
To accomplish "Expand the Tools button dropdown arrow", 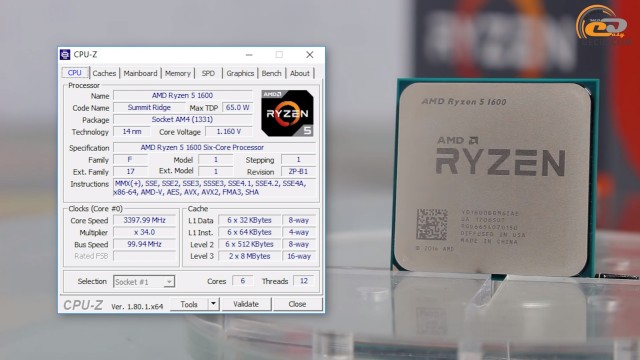I will pos(213,304).
